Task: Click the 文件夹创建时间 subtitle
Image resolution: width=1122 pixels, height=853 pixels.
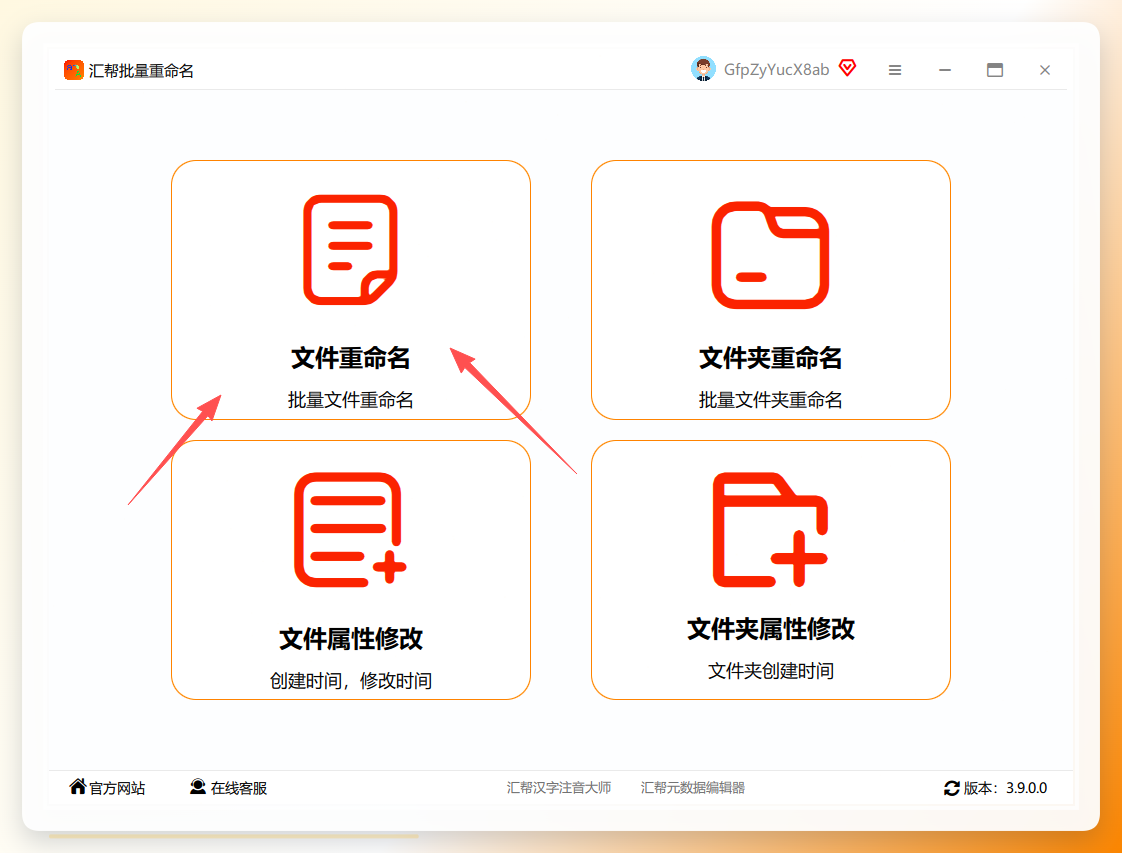Action: coord(771,671)
